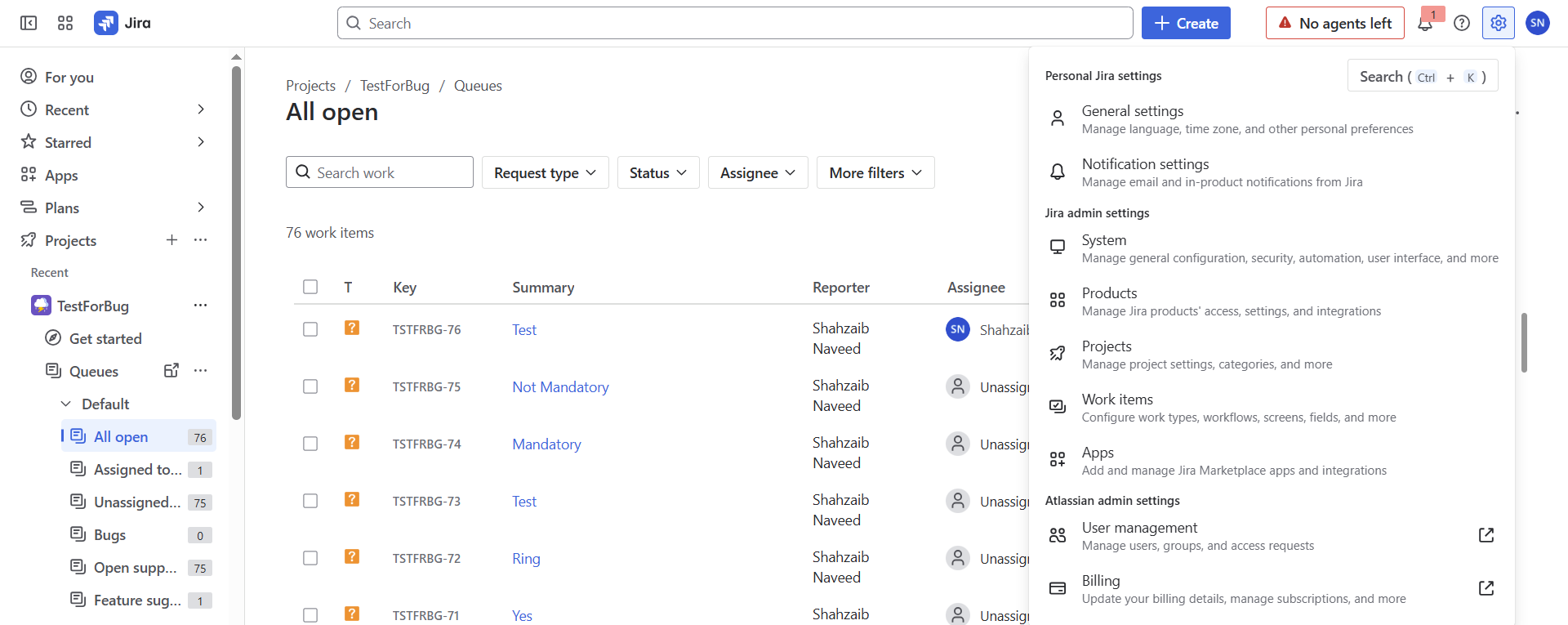Screen dimensions: 1568x625
Task: Expand the More filters dropdown
Action: pos(875,172)
